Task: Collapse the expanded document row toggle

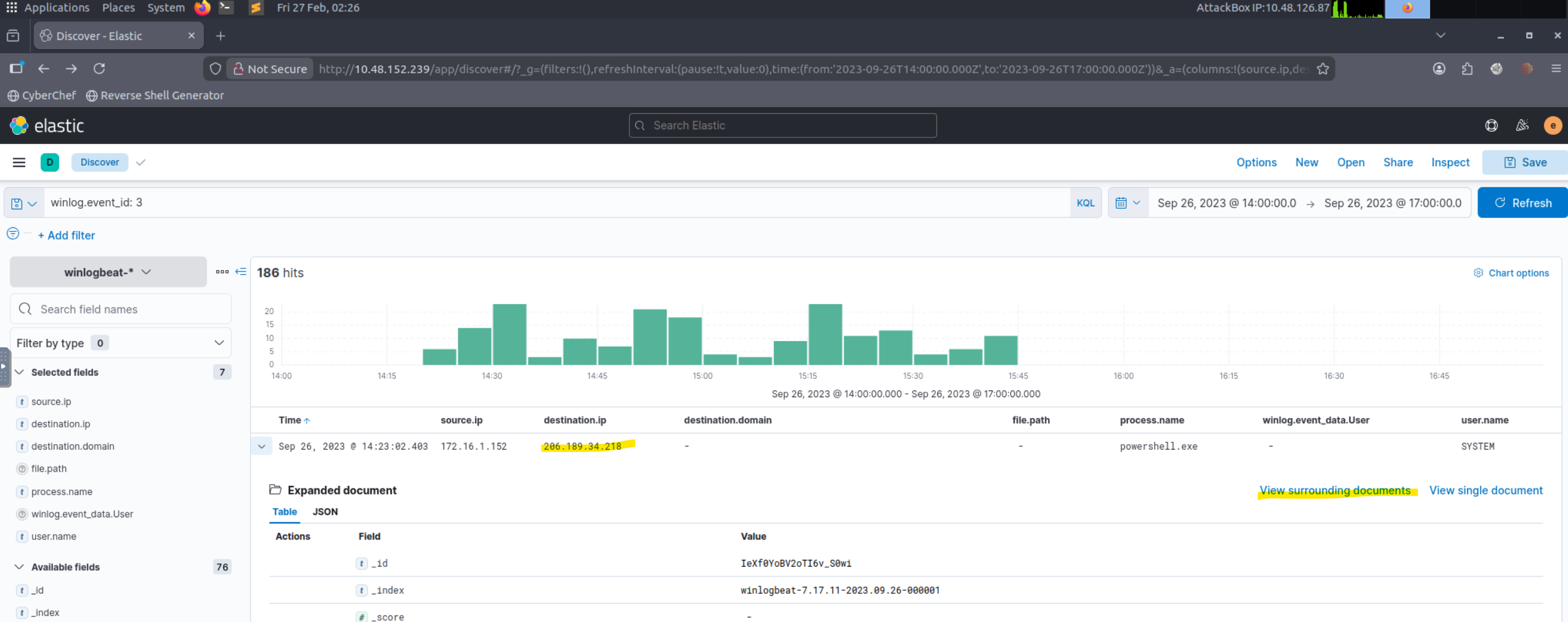Action: click(x=262, y=446)
